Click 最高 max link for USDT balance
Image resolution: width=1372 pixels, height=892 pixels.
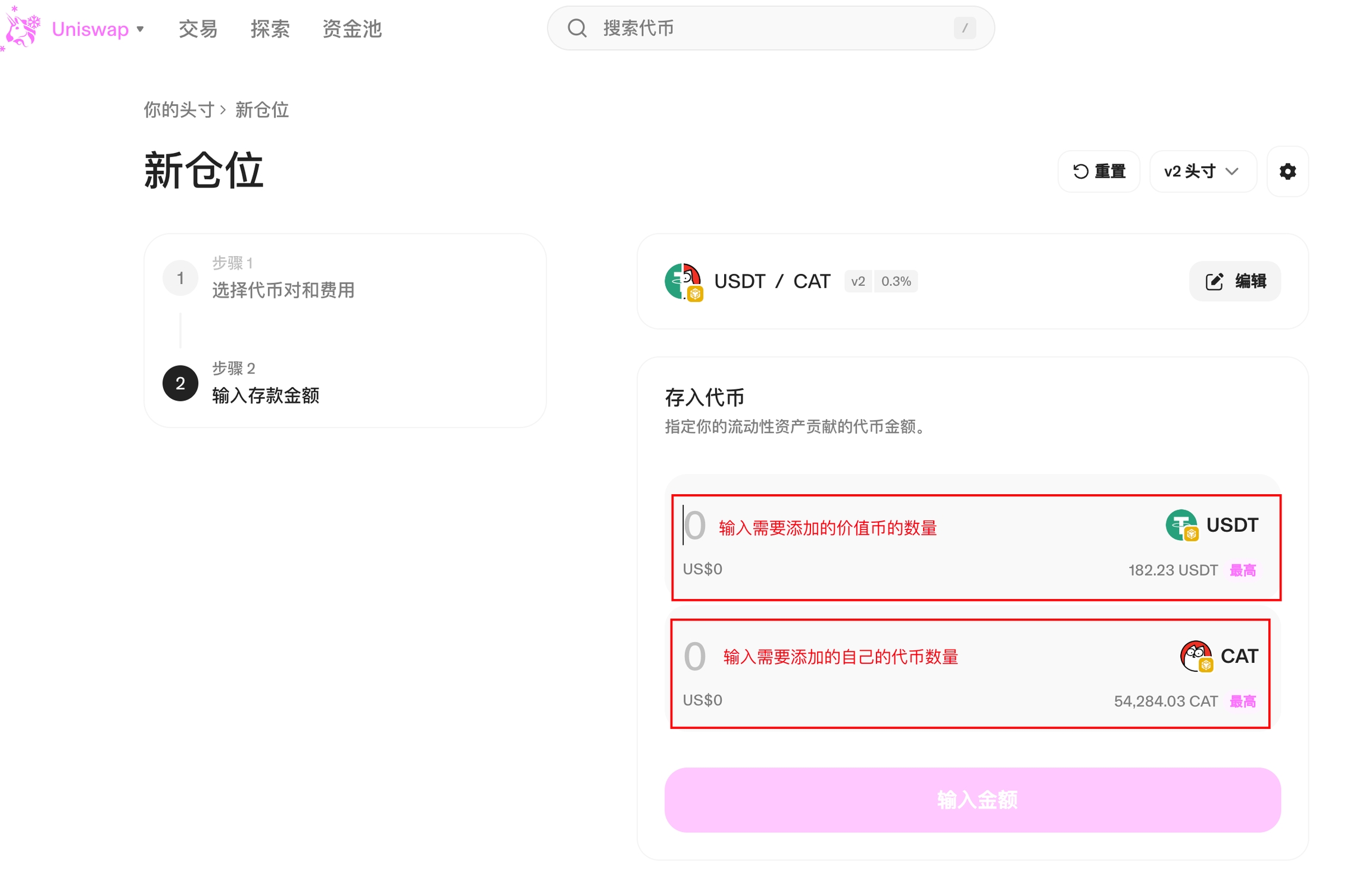1242,570
